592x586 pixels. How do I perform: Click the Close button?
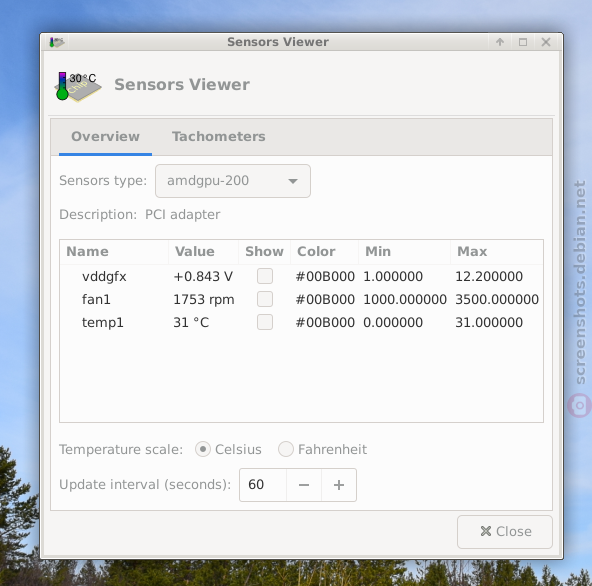click(x=505, y=532)
